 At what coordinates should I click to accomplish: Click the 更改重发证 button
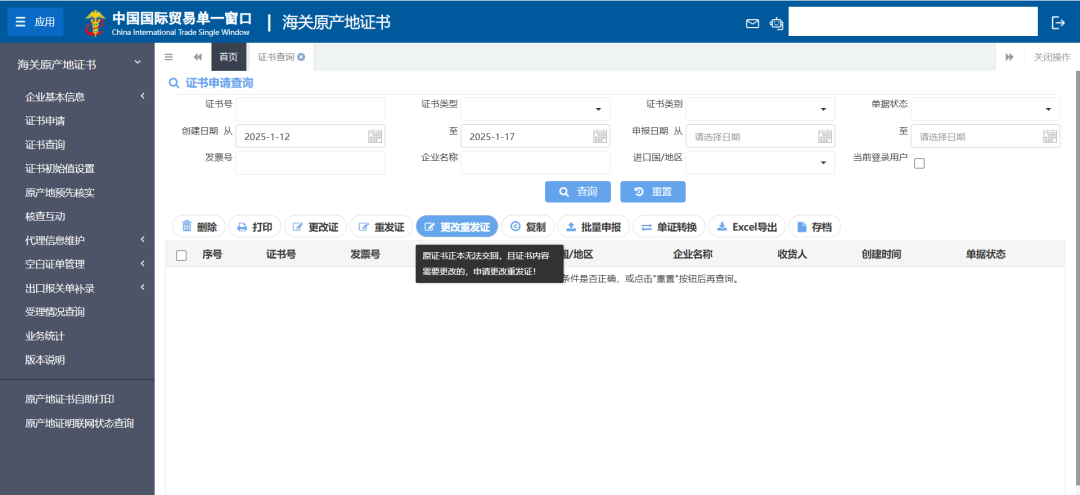pos(457,227)
